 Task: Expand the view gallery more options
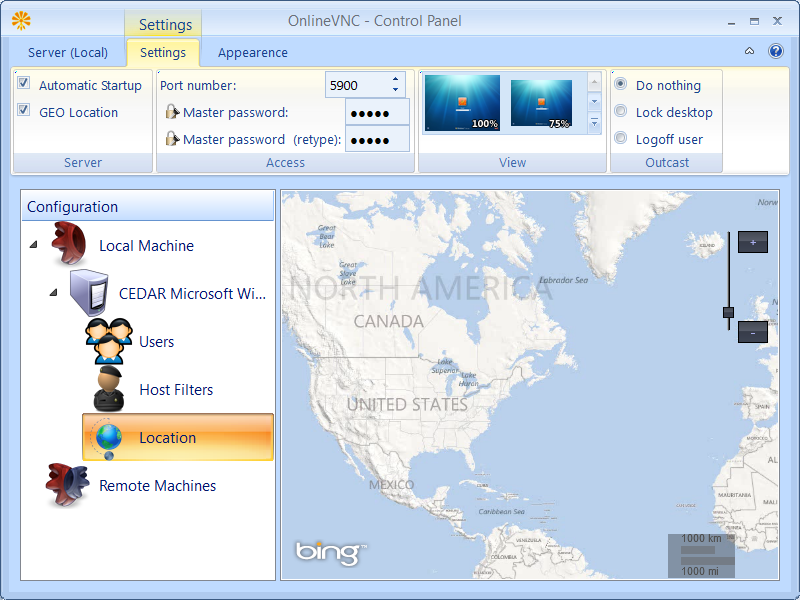594,123
